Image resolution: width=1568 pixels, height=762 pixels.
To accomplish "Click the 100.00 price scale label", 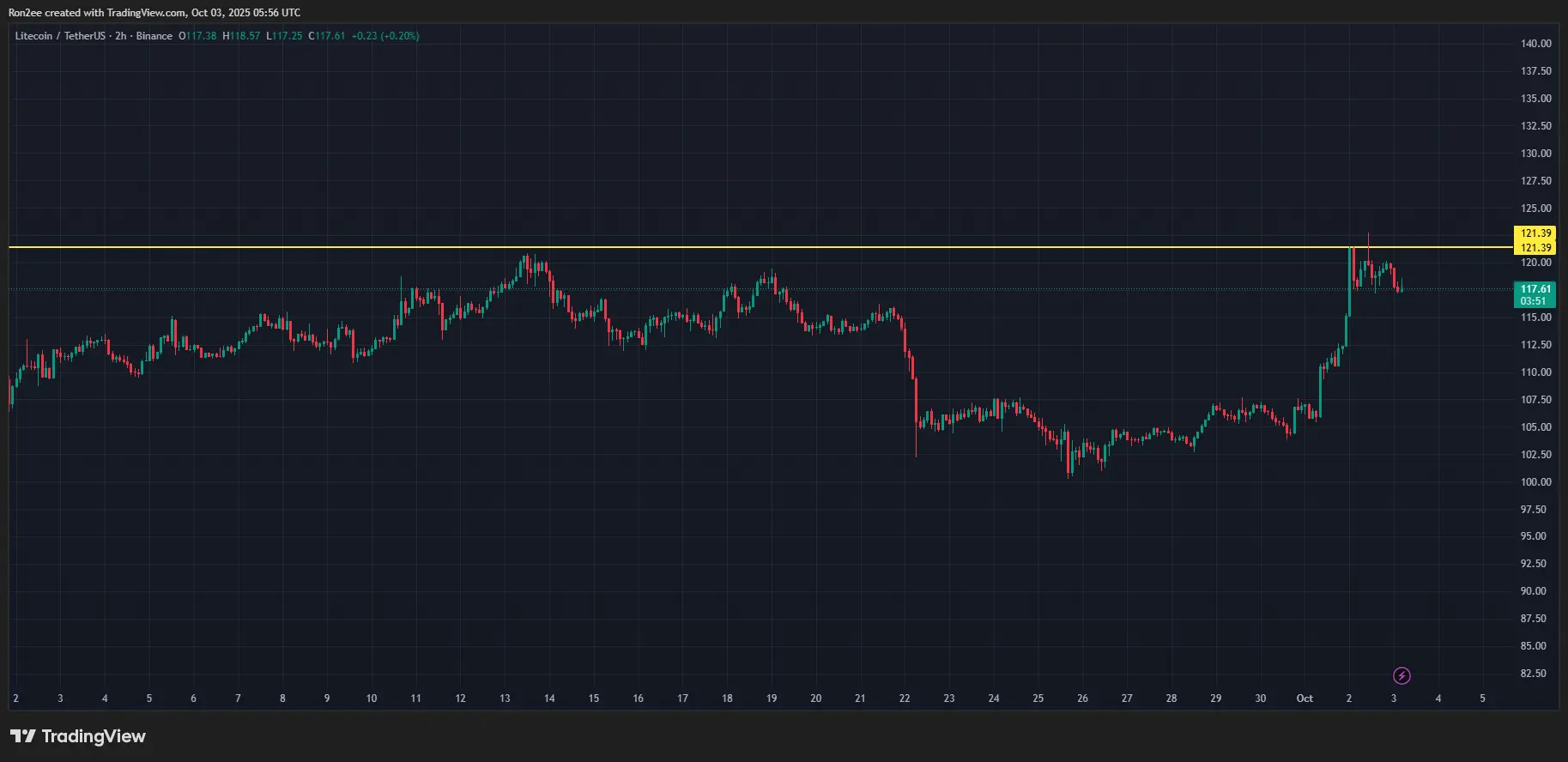I will [1535, 482].
